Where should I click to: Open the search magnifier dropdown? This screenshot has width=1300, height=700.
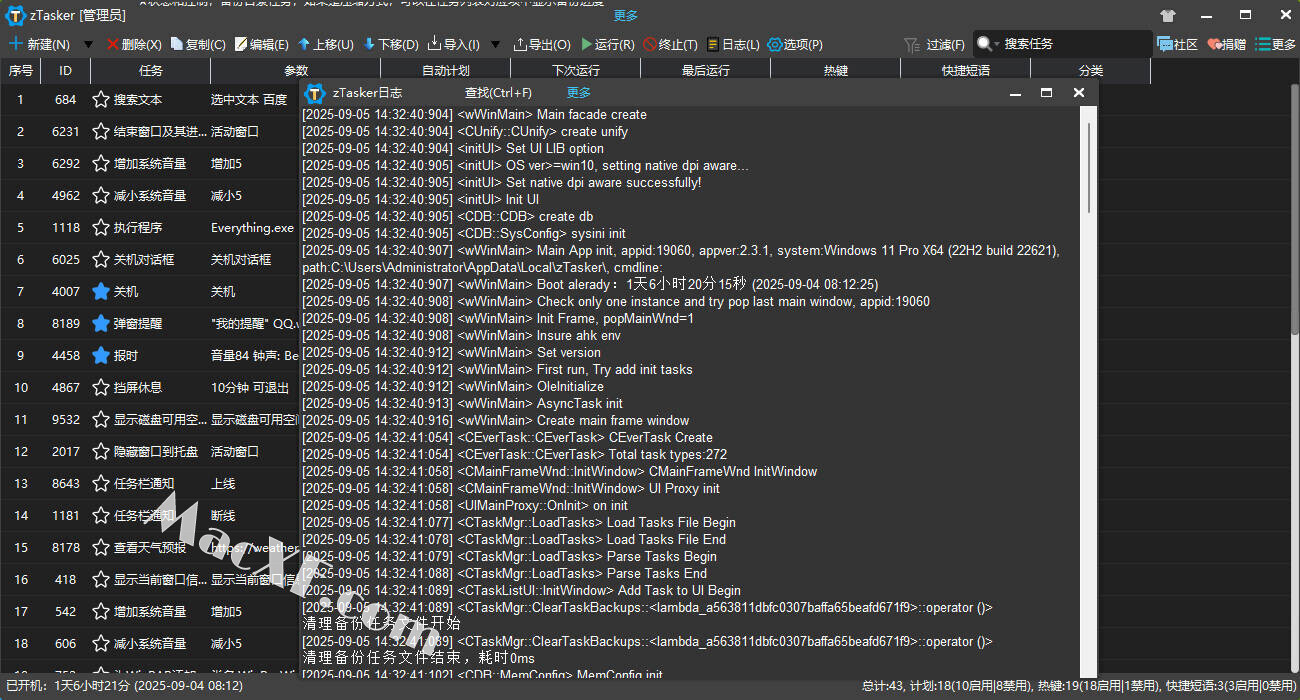click(988, 44)
